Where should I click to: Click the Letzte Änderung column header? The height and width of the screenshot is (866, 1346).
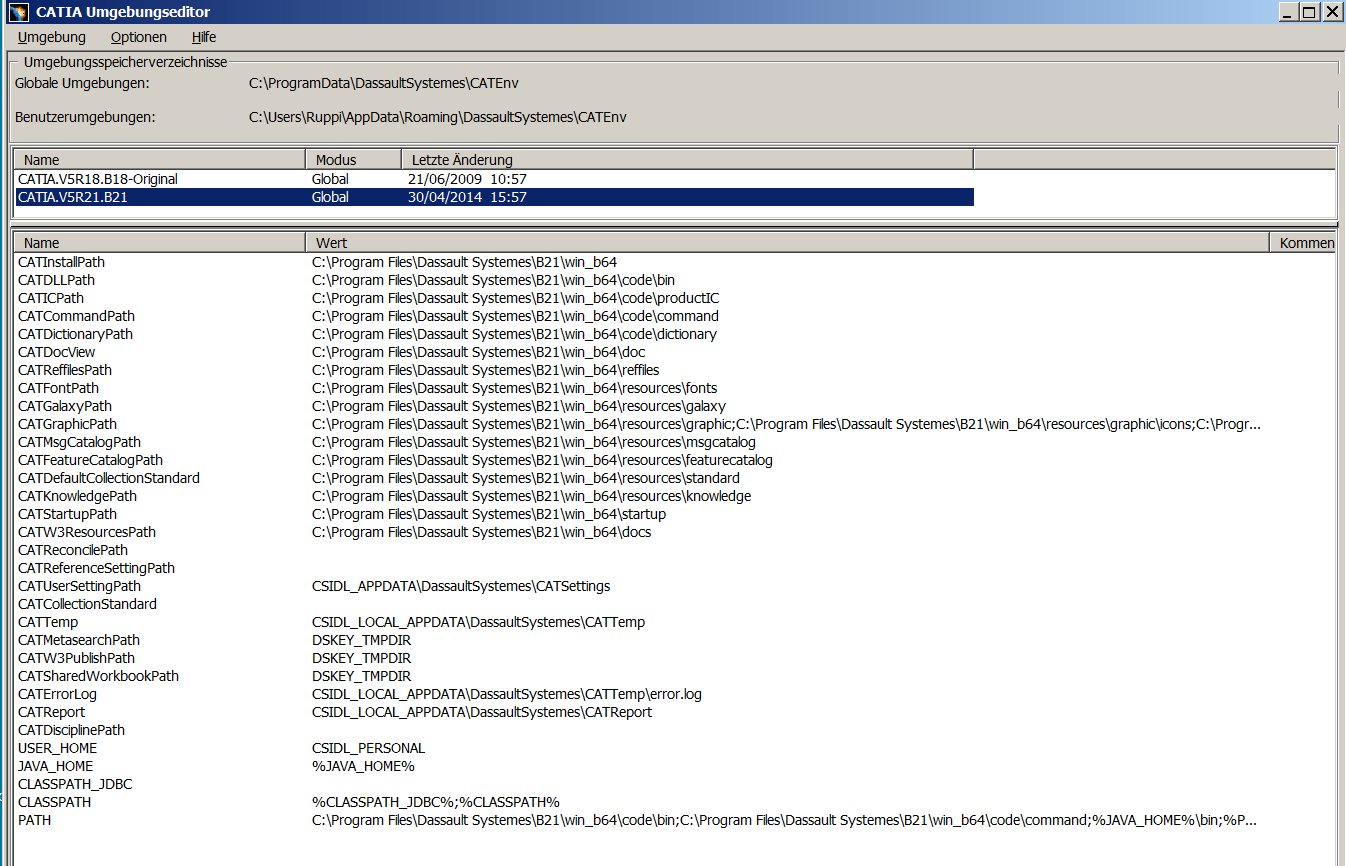point(687,160)
